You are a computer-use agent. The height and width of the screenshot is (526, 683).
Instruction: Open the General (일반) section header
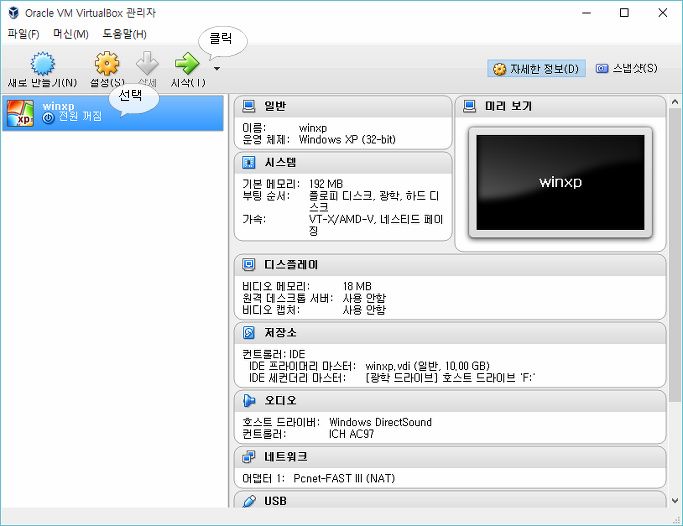point(343,106)
